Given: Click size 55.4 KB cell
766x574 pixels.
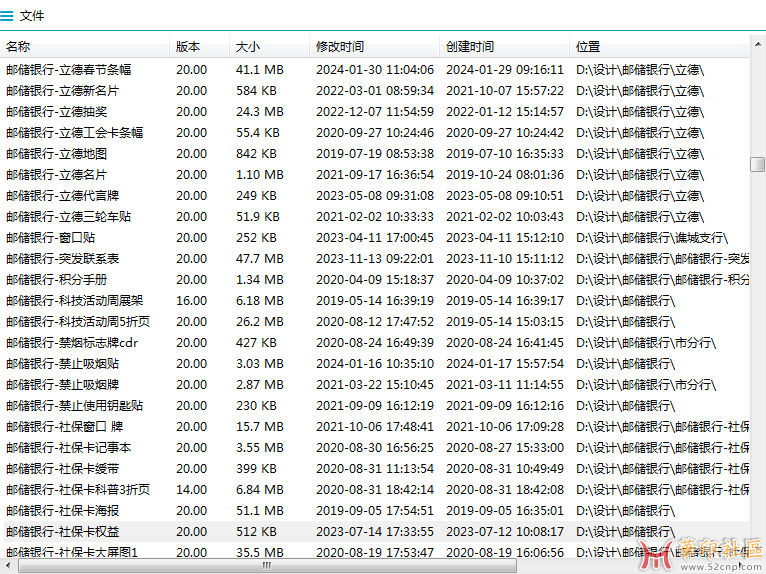Looking at the screenshot, I should (258, 133).
